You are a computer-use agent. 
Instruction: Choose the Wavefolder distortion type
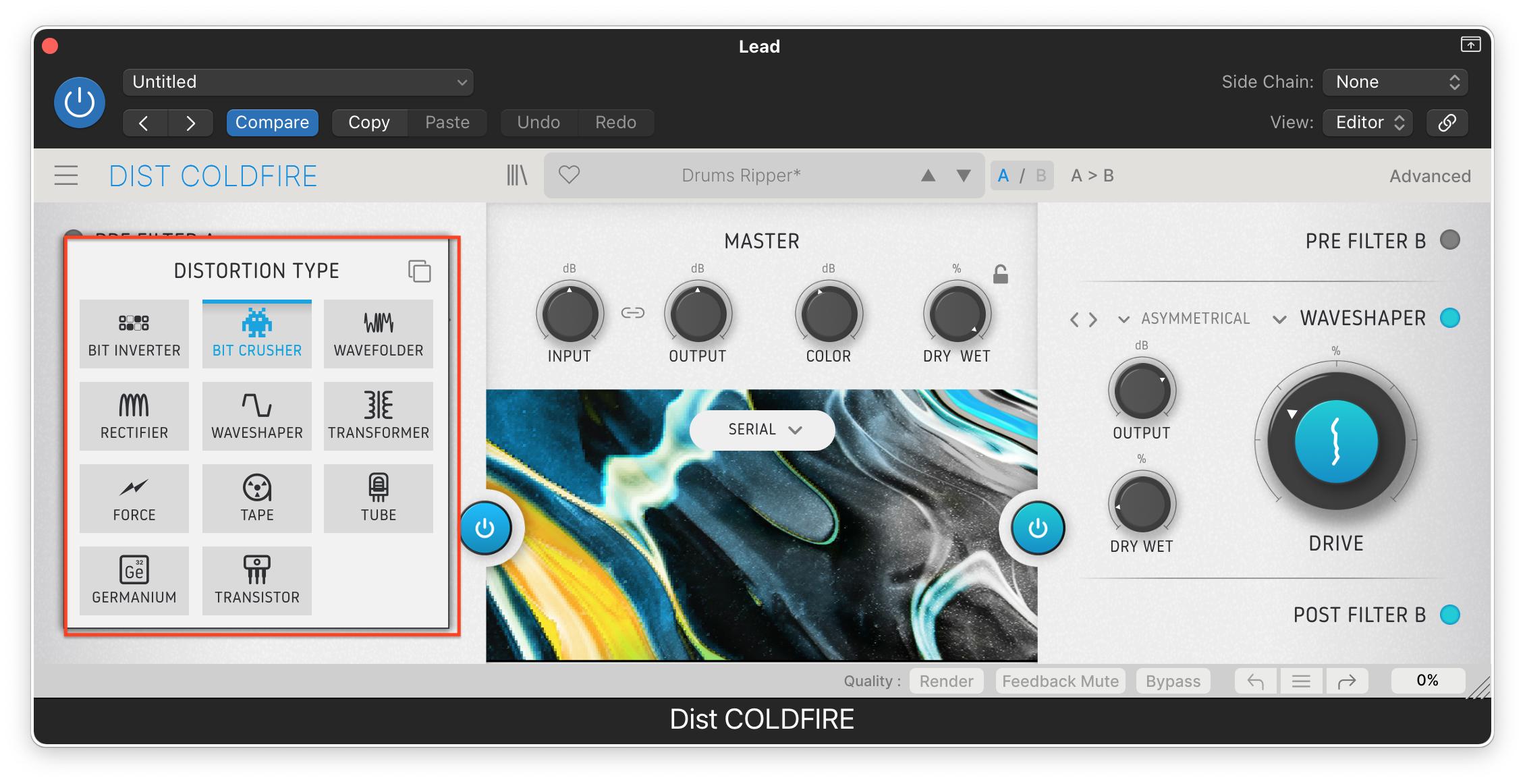tap(379, 334)
